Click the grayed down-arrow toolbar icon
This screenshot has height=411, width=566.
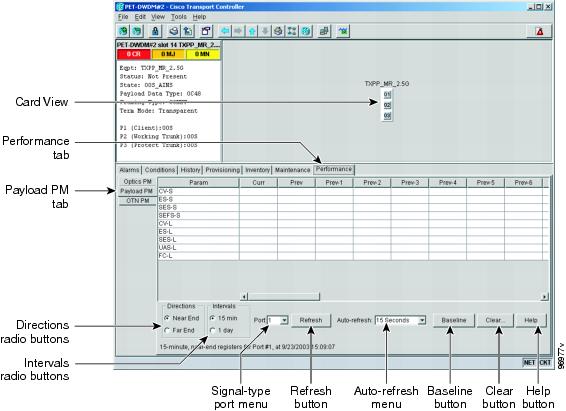point(265,31)
